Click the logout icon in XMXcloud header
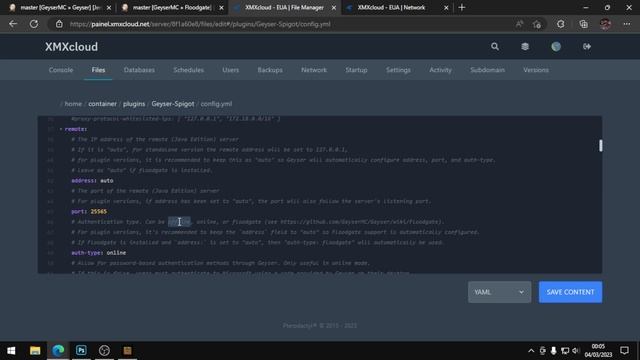640x360 pixels. [x=587, y=47]
